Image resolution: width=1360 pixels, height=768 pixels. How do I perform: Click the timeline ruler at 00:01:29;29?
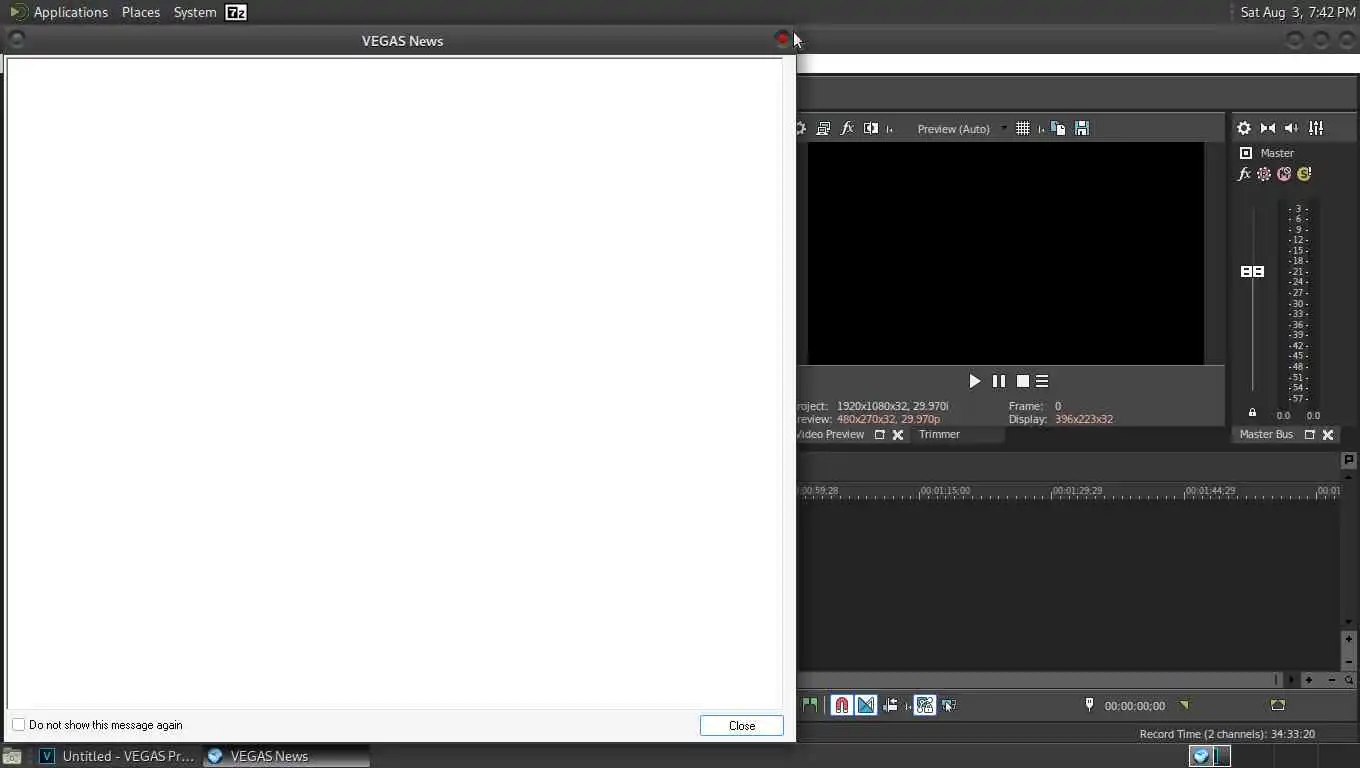tap(1077, 491)
